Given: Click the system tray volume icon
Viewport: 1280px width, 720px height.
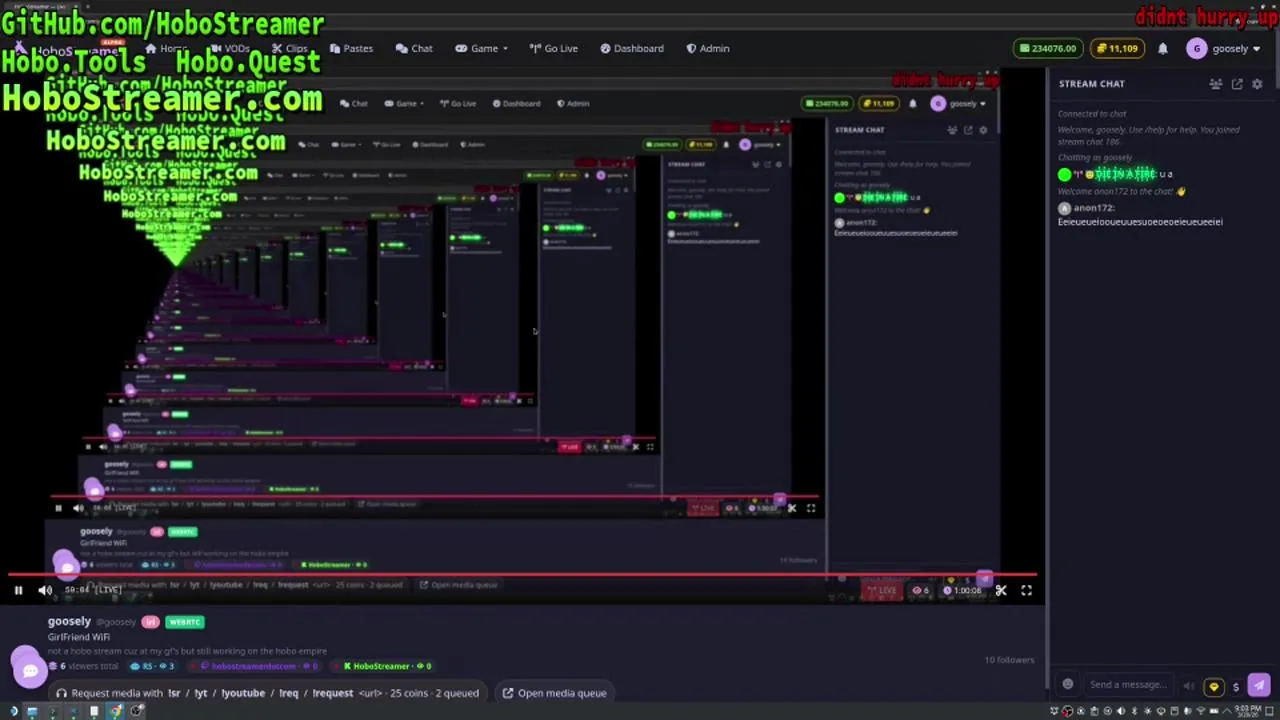Looking at the screenshot, I should tap(1121, 711).
